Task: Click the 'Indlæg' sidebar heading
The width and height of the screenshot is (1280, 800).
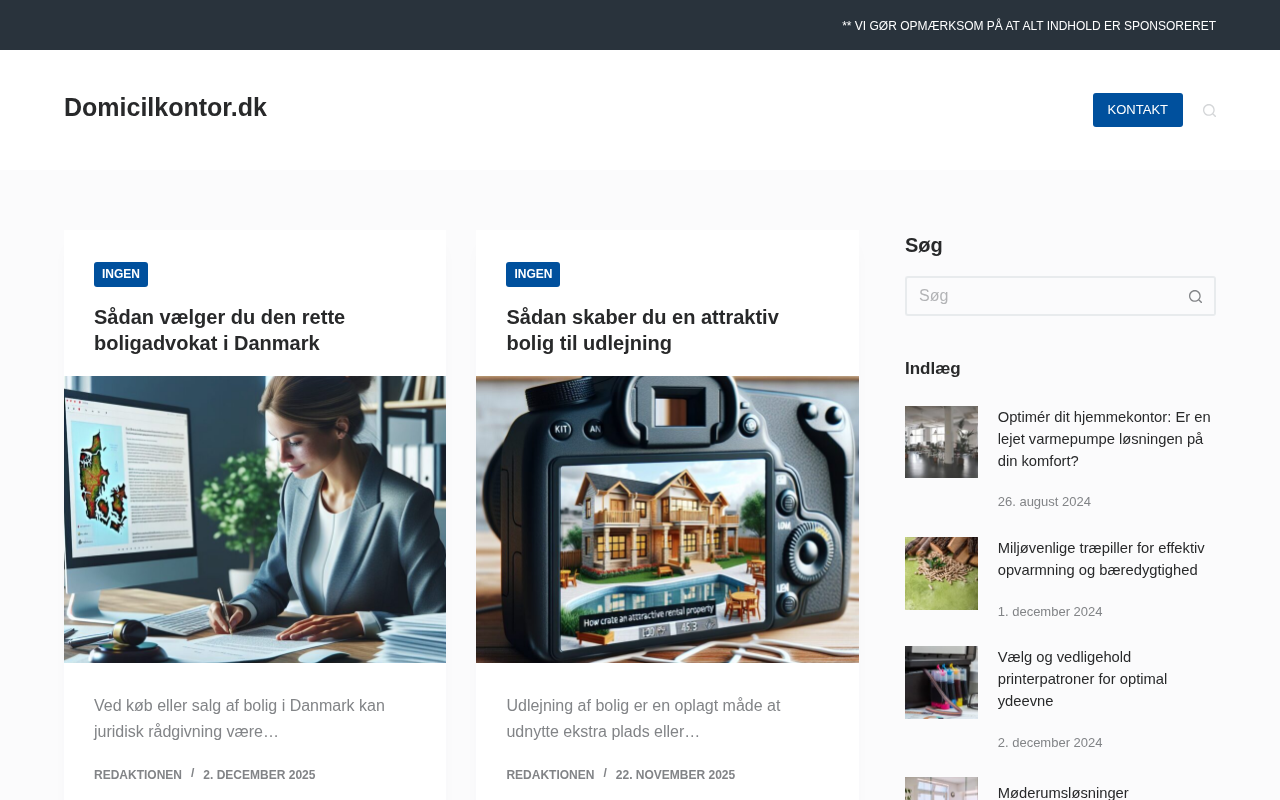Action: [933, 368]
